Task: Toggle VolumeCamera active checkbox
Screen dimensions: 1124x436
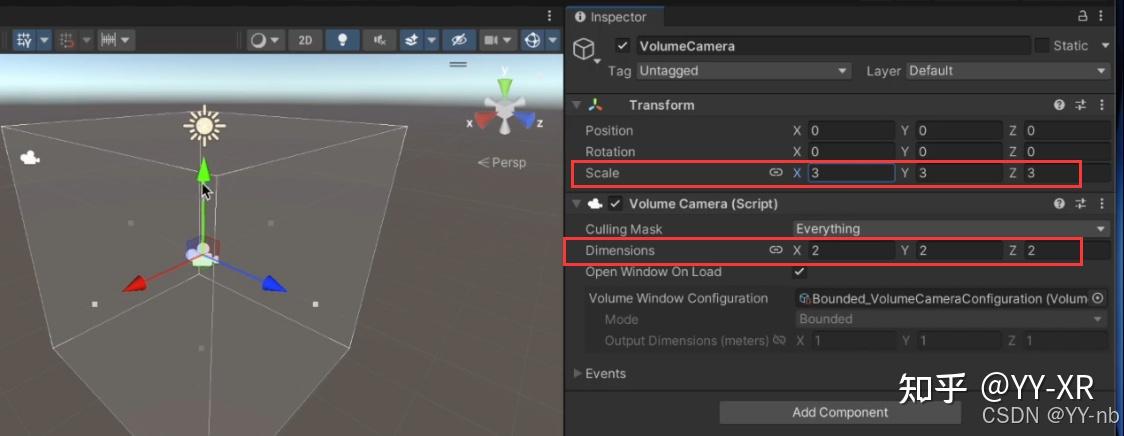Action: 623,46
